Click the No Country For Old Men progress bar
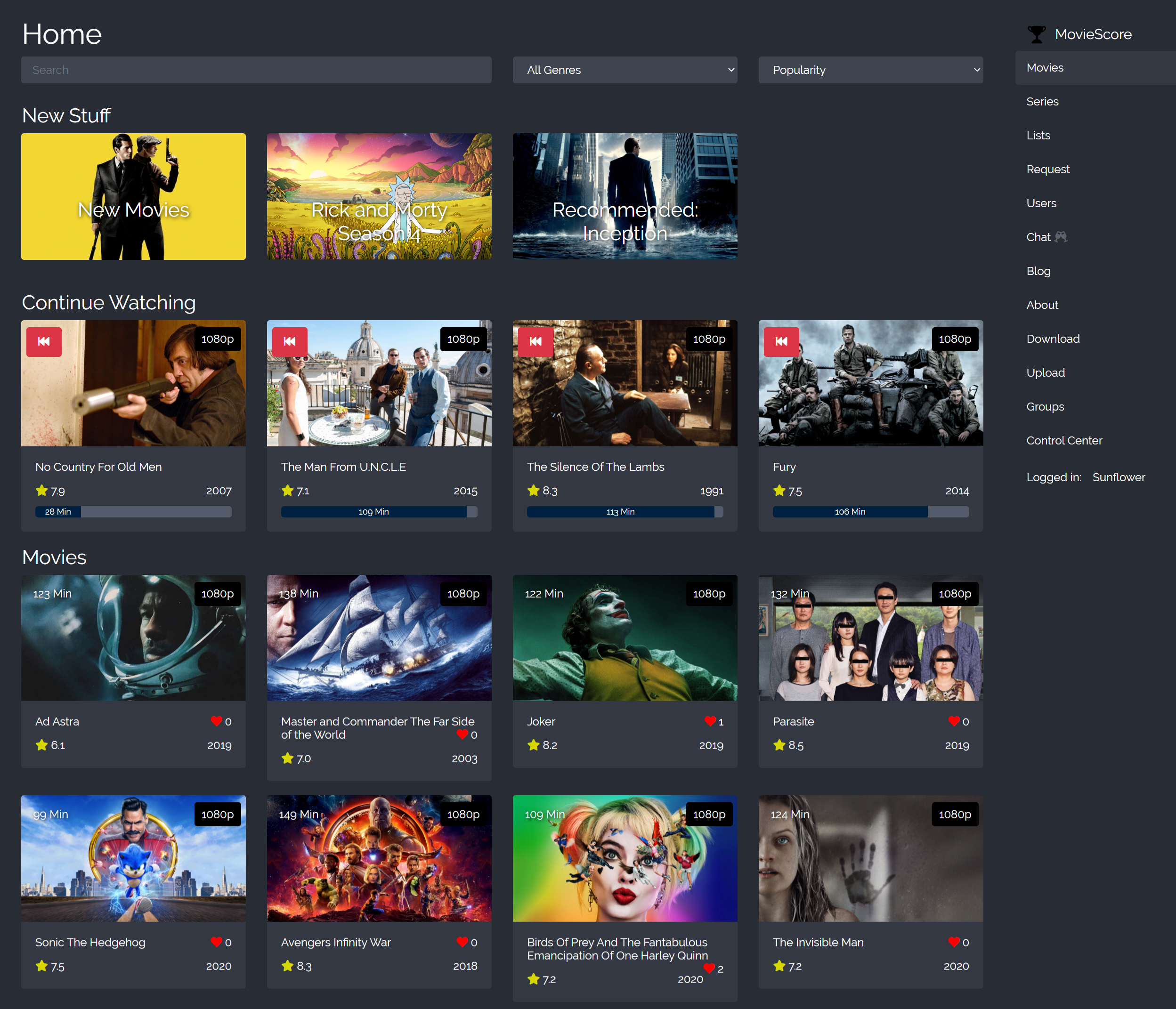 (x=133, y=511)
